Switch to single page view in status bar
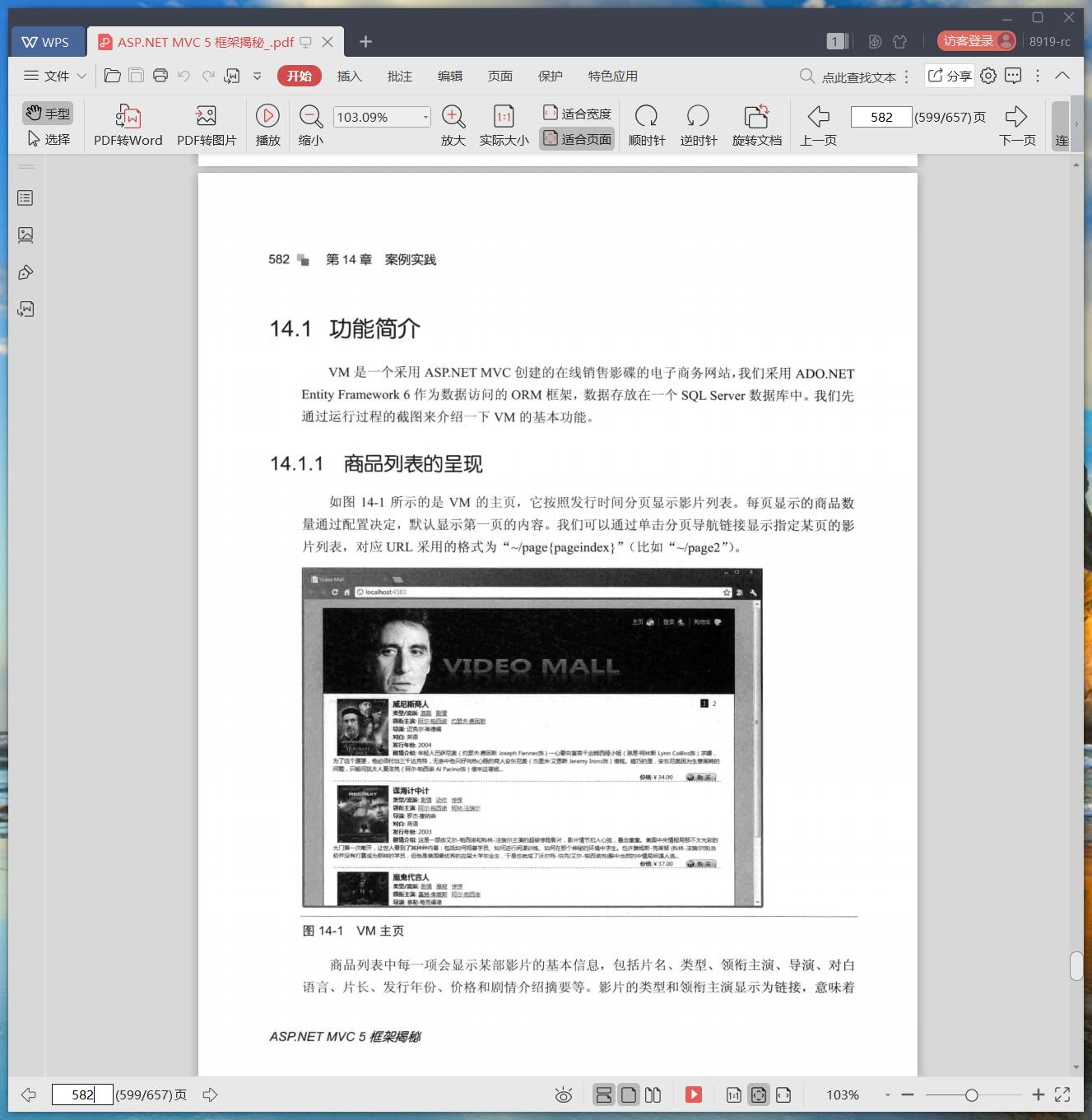Image resolution: width=1092 pixels, height=1120 pixels. tap(629, 1094)
